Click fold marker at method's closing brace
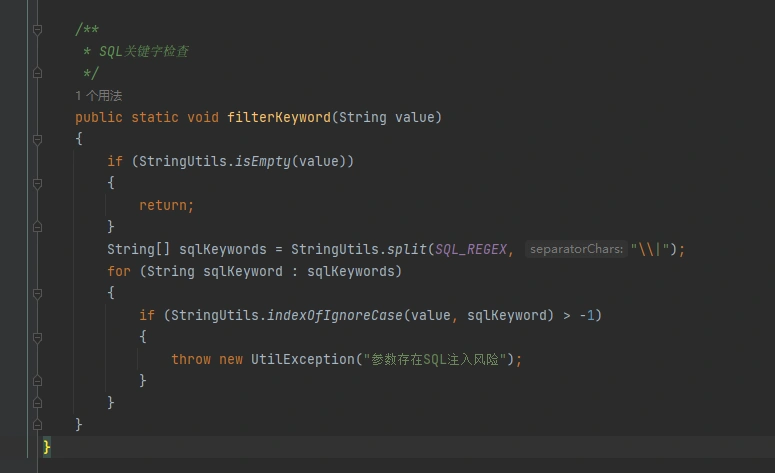Image resolution: width=775 pixels, height=473 pixels. pyautogui.click(x=37, y=424)
